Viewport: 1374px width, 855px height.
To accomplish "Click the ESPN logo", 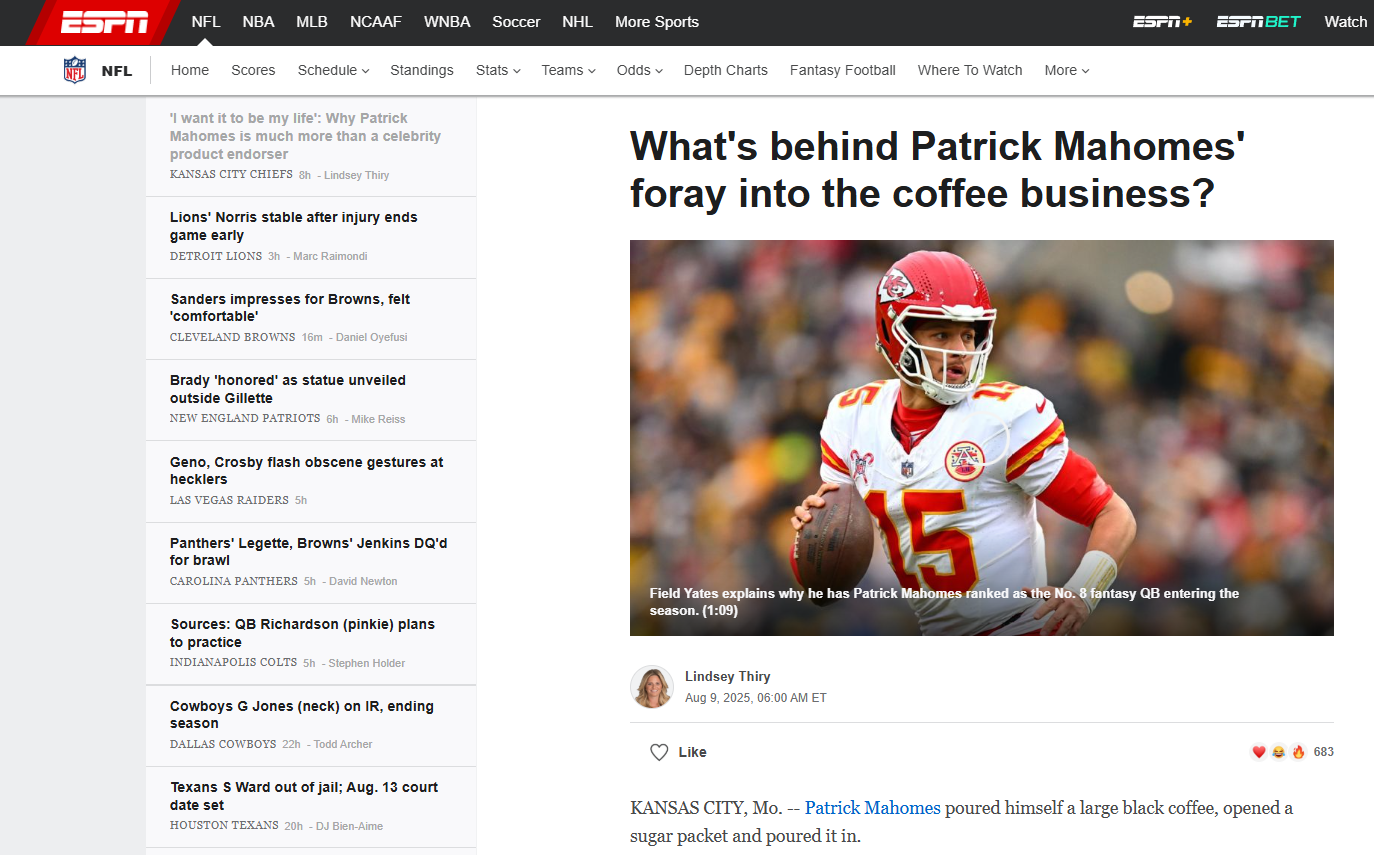I will [104, 22].
